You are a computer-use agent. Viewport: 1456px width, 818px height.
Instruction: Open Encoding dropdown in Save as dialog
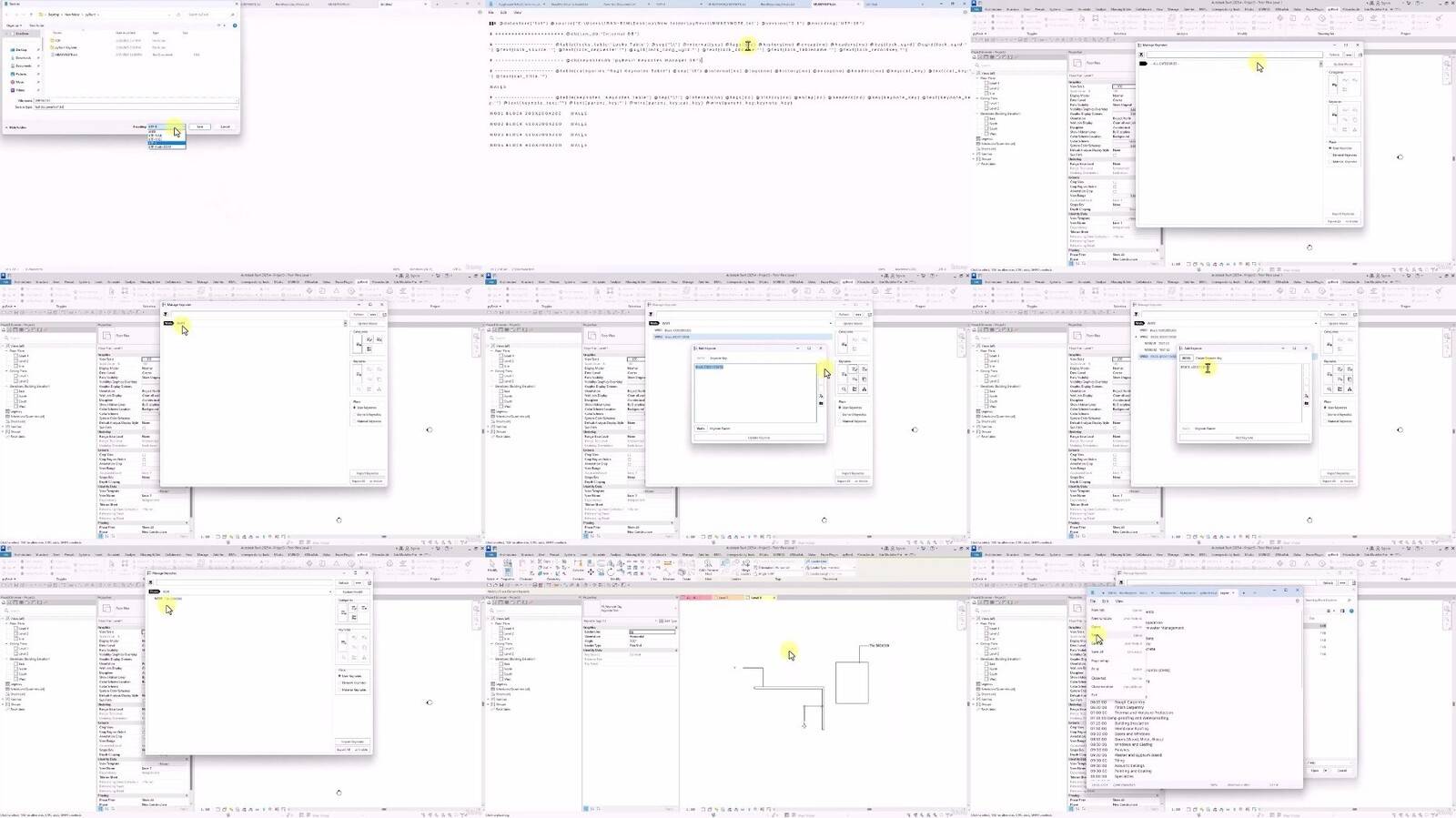[167, 126]
